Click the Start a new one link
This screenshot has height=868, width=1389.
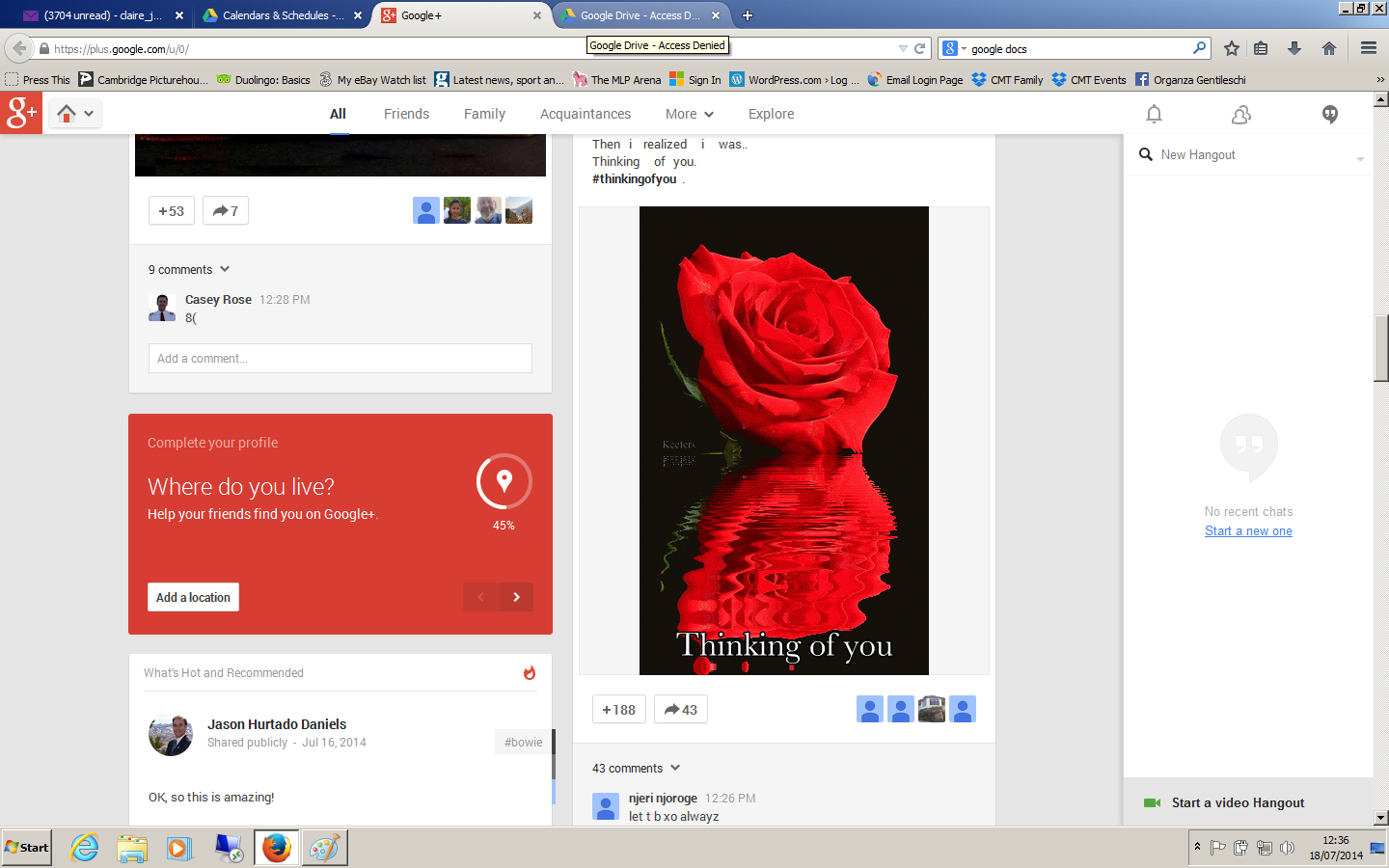click(1248, 531)
